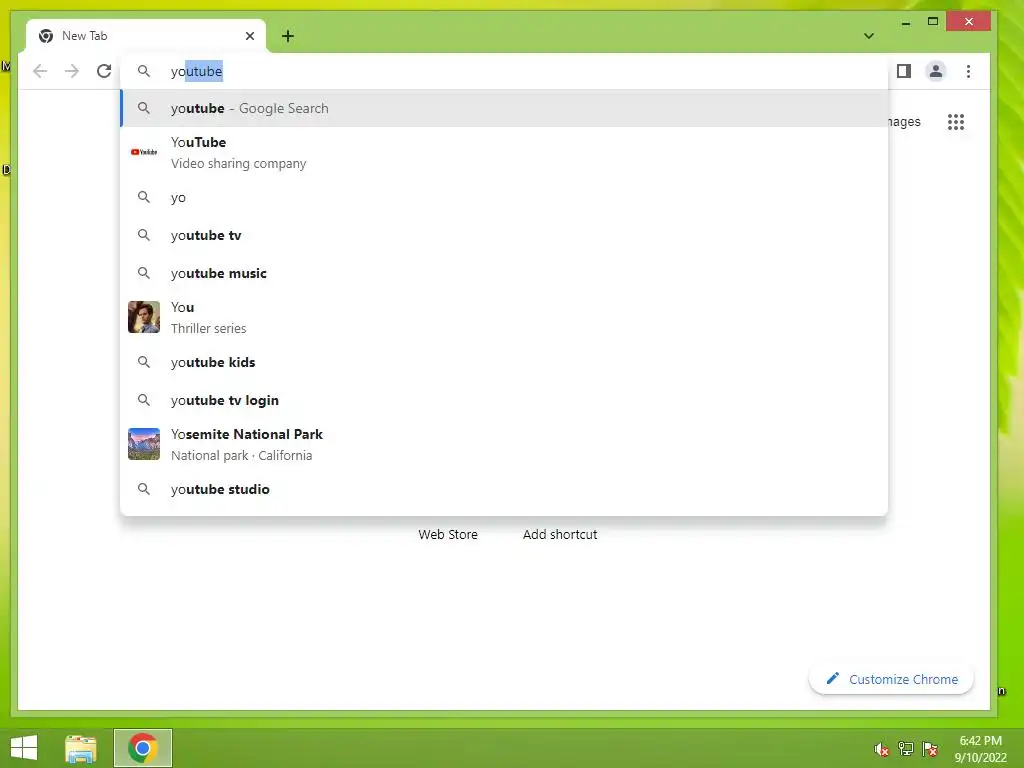The image size is (1024, 768).
Task: Open the Windows Start button
Action: tap(24, 748)
